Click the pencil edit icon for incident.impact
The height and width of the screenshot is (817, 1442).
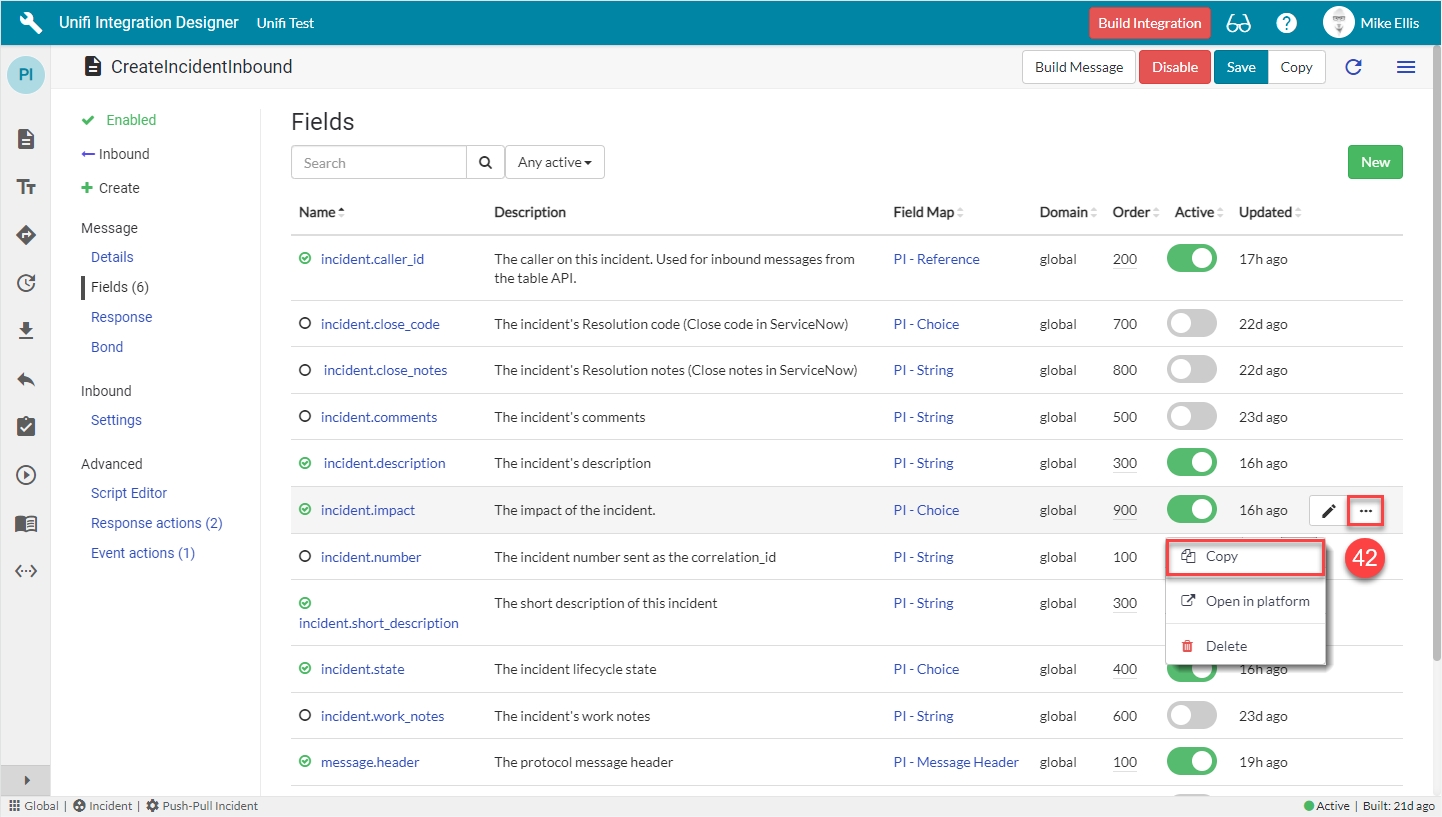(1328, 511)
